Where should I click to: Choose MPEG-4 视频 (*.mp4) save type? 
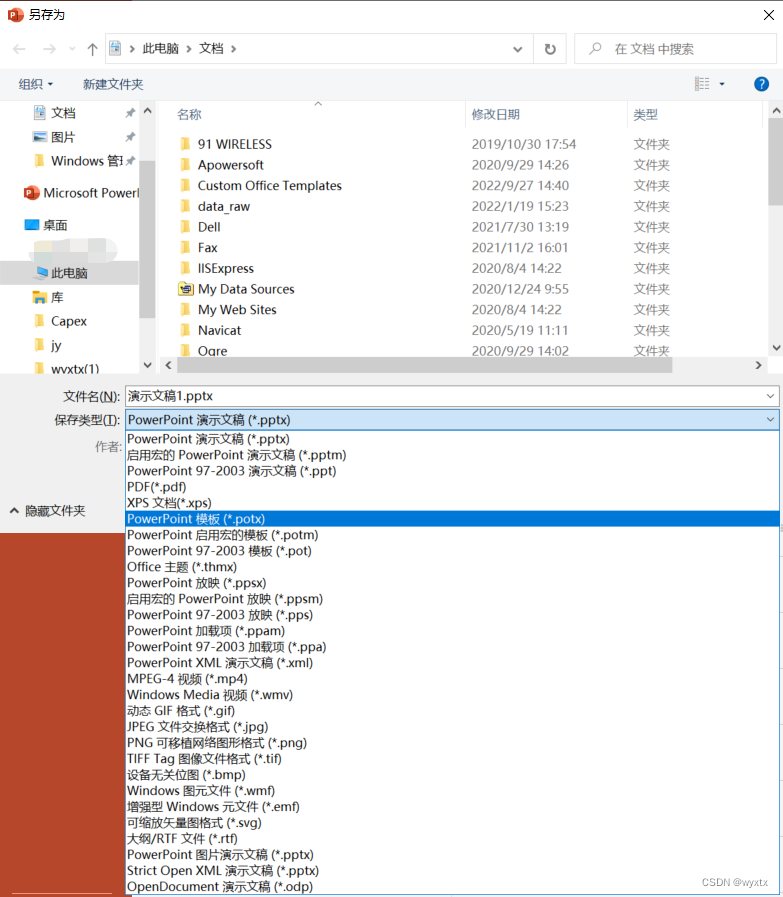pos(452,679)
